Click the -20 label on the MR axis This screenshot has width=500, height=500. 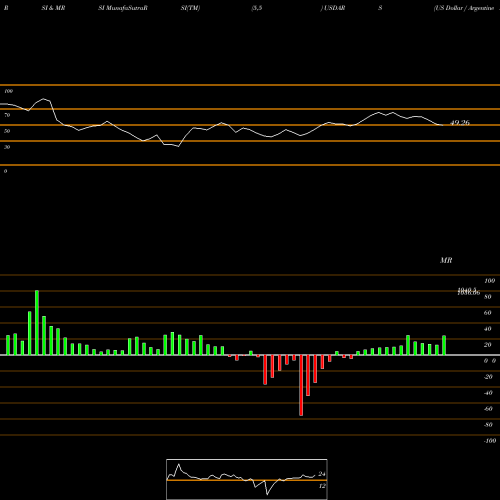pyautogui.click(x=488, y=377)
